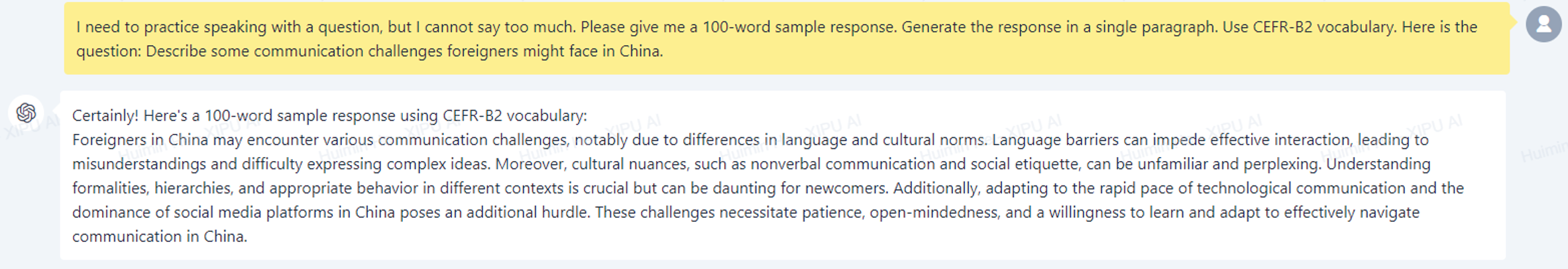Select the yellow user prompt bubble
The image size is (1568, 269).
[787, 38]
